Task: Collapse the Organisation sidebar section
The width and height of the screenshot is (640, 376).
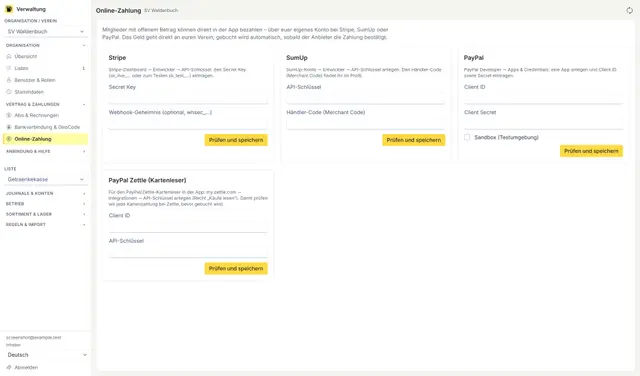Action: [46, 45]
